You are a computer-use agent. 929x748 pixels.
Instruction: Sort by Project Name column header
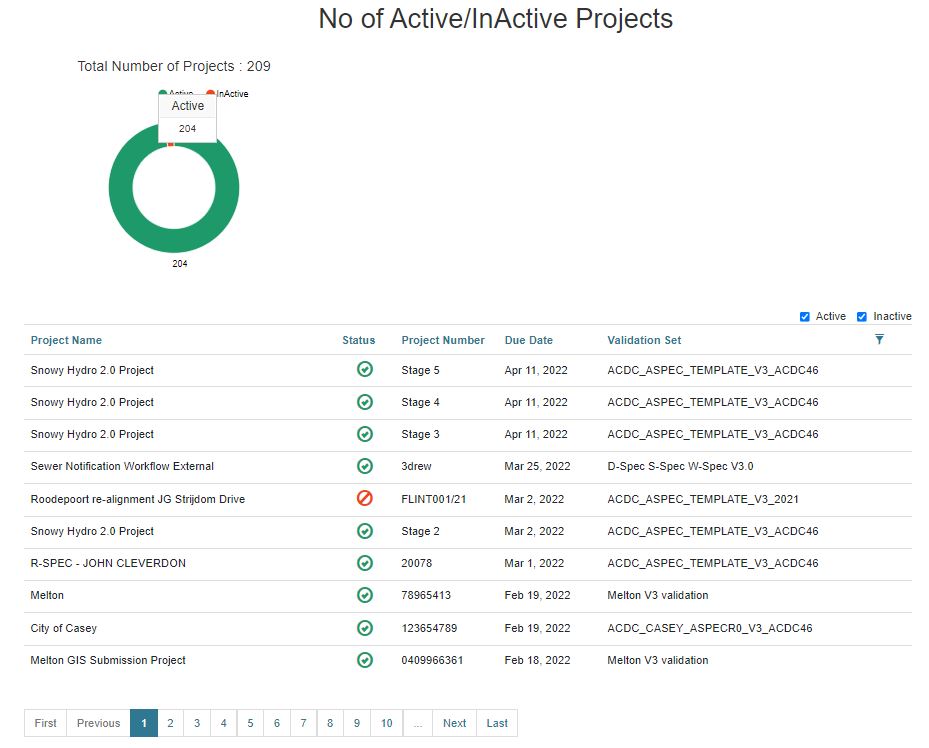(x=66, y=340)
